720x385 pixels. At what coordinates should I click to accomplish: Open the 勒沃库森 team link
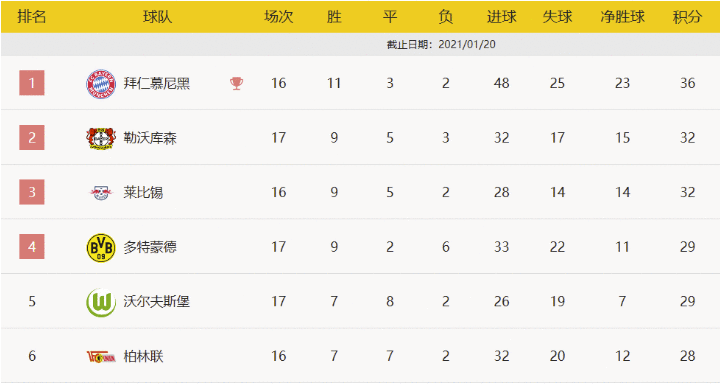150,138
